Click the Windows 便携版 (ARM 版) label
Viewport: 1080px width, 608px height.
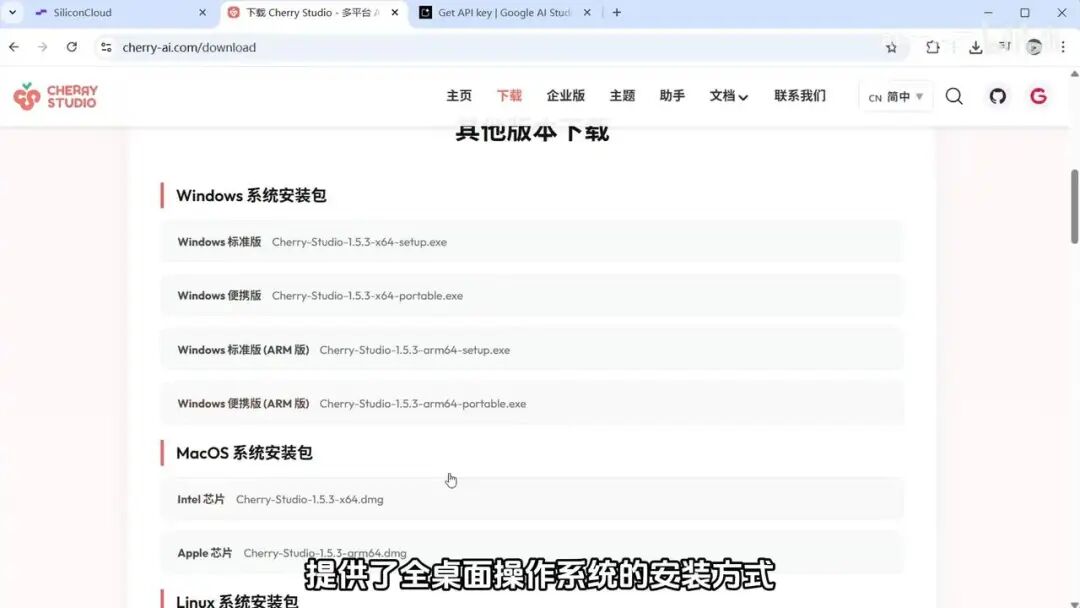click(243, 404)
